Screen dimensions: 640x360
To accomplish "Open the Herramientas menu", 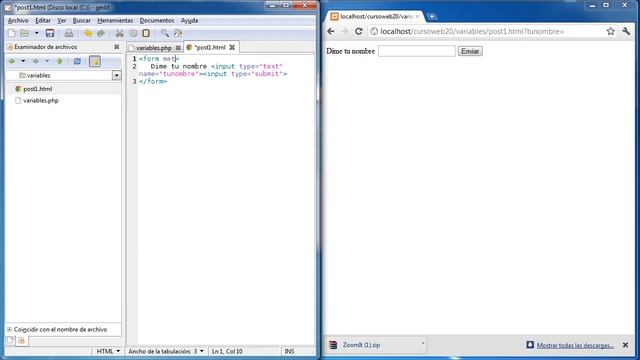I will pos(115,20).
